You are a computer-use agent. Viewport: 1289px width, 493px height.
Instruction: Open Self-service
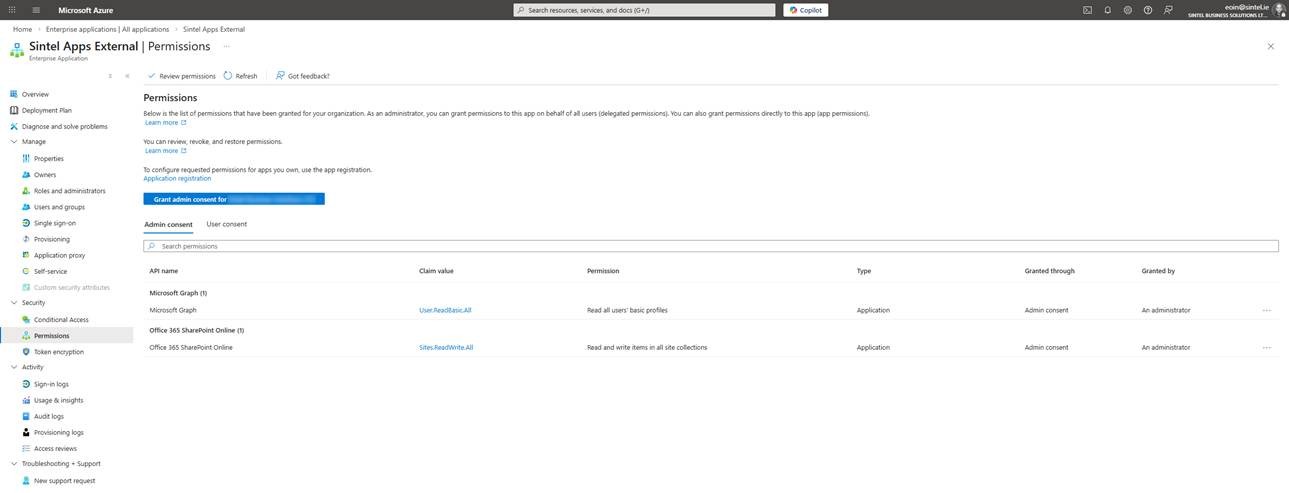50,271
